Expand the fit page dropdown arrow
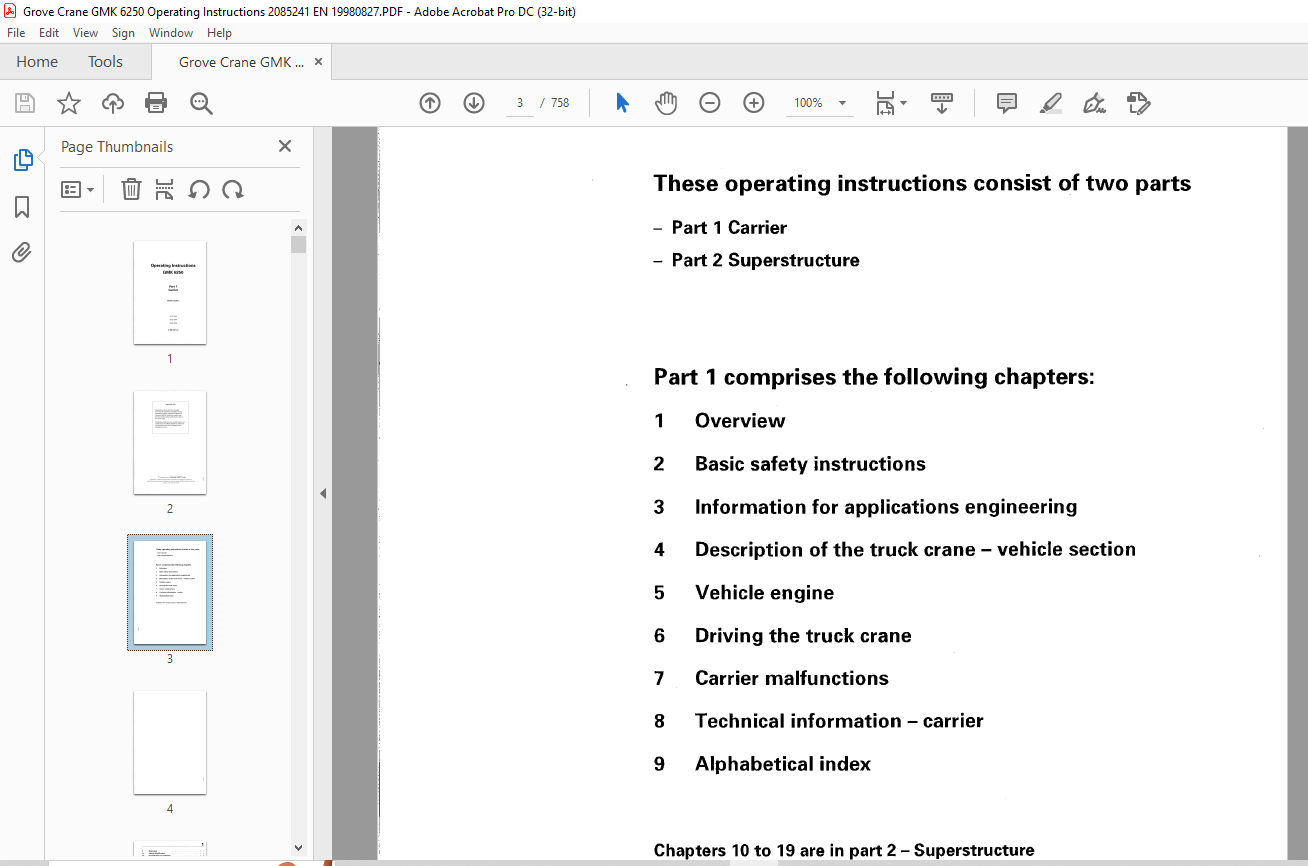 (904, 103)
